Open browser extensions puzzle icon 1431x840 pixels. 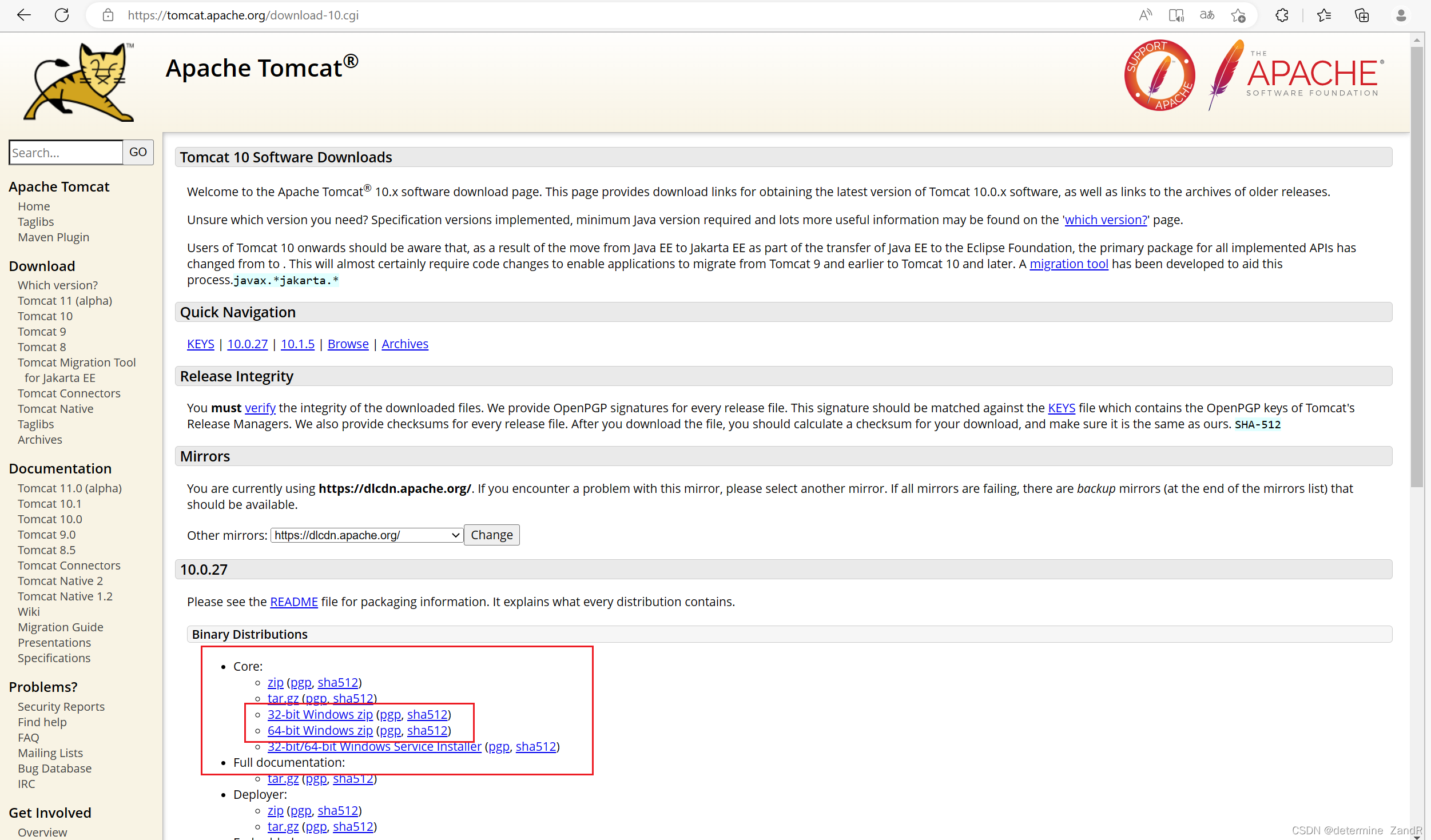[1282, 15]
